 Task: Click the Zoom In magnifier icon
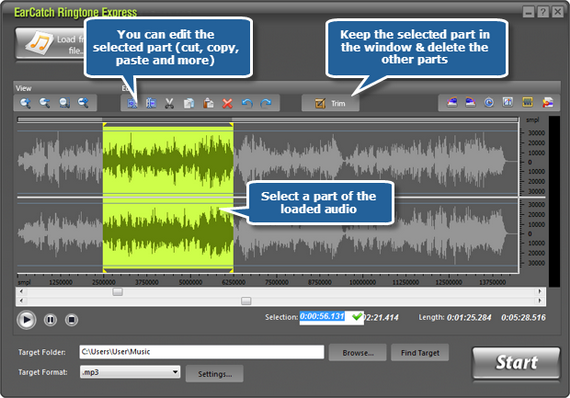click(25, 103)
